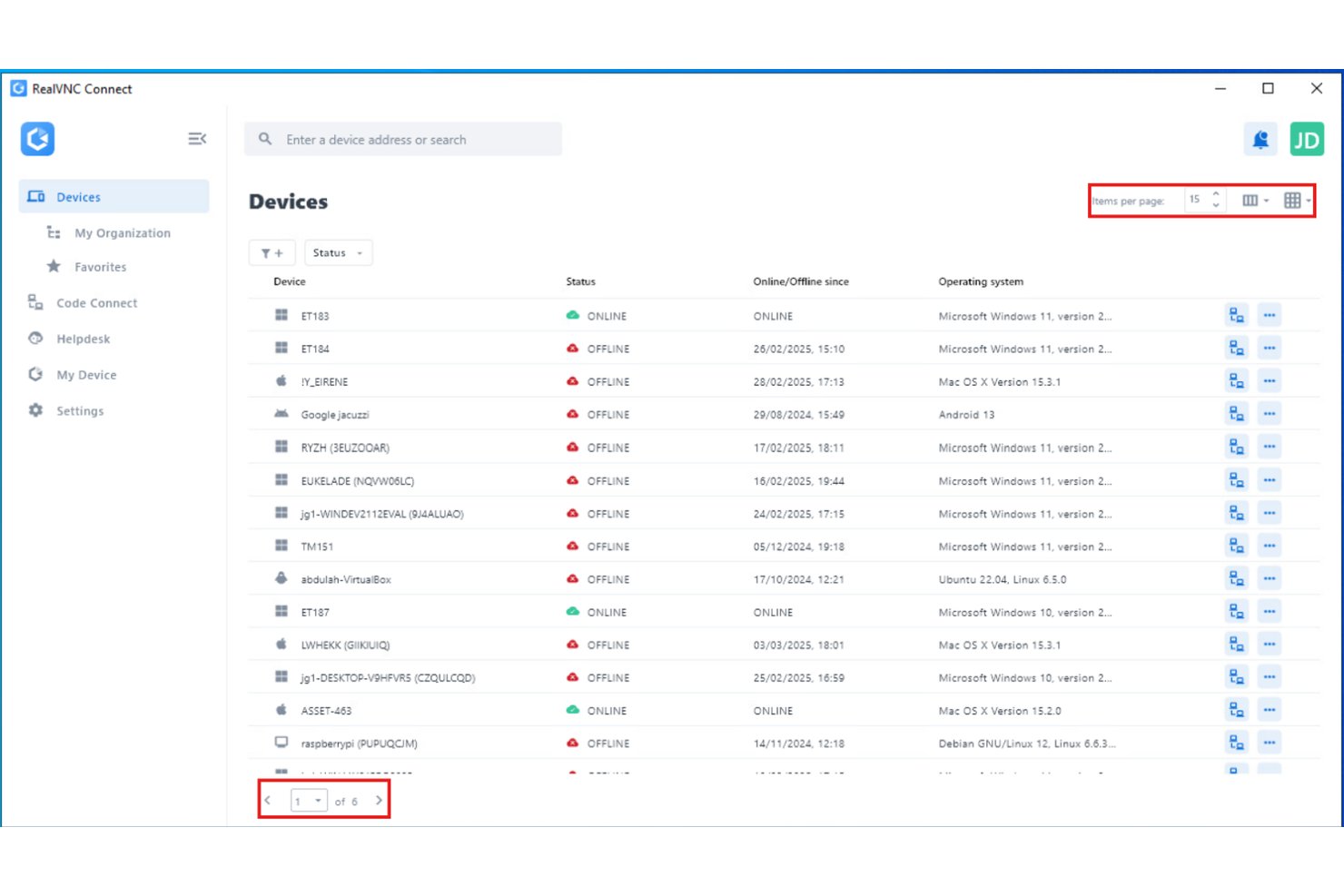The height and width of the screenshot is (896, 1344).
Task: Connect to device ET183
Action: coord(1236,315)
